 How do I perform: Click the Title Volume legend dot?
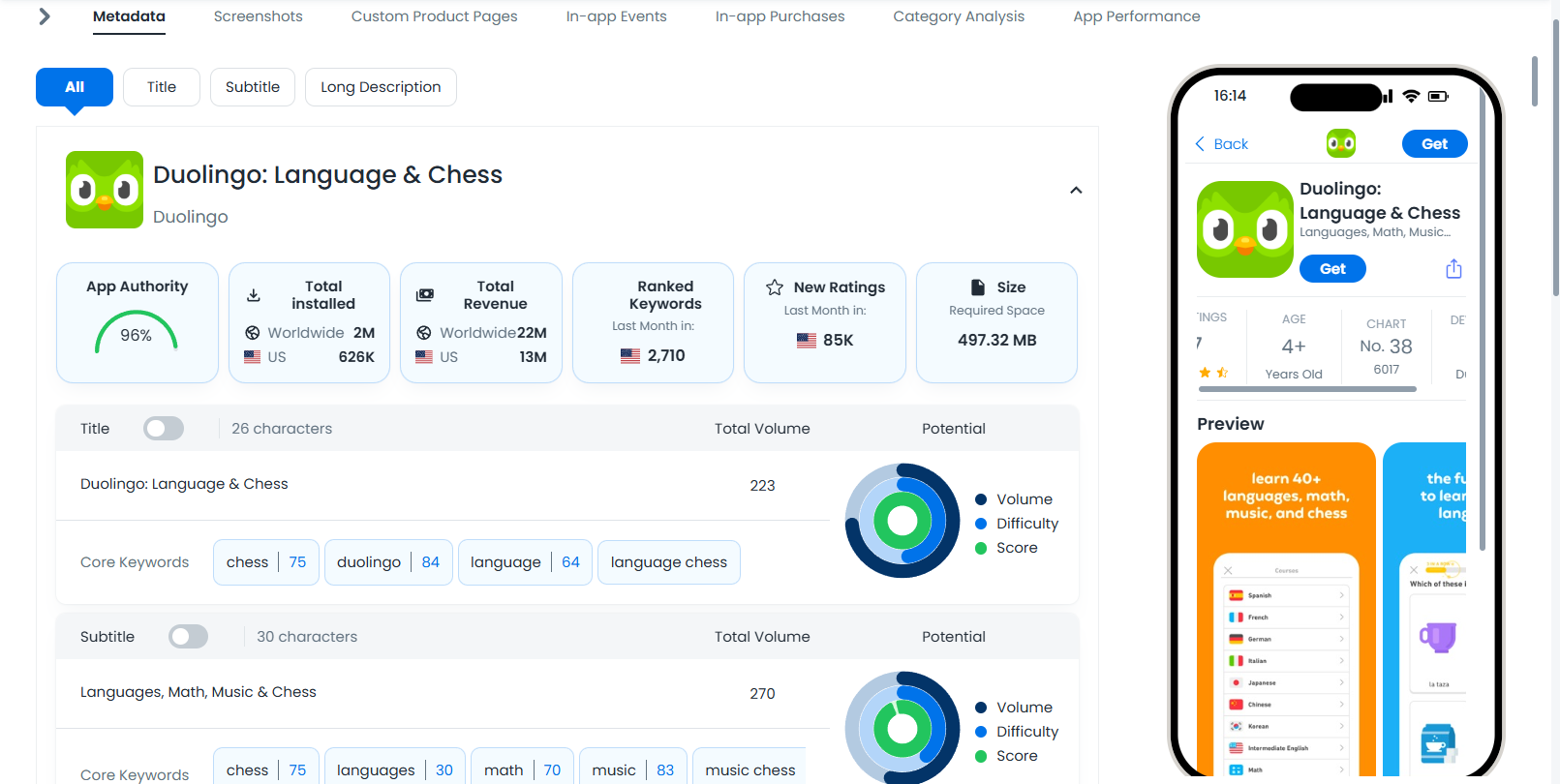(x=981, y=499)
